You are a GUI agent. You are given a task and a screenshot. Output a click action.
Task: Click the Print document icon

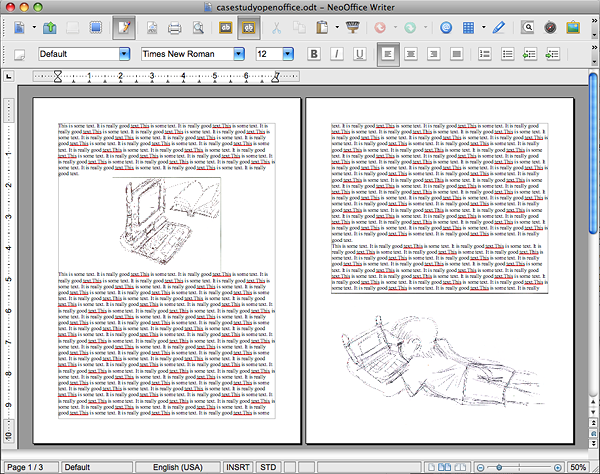[176, 28]
